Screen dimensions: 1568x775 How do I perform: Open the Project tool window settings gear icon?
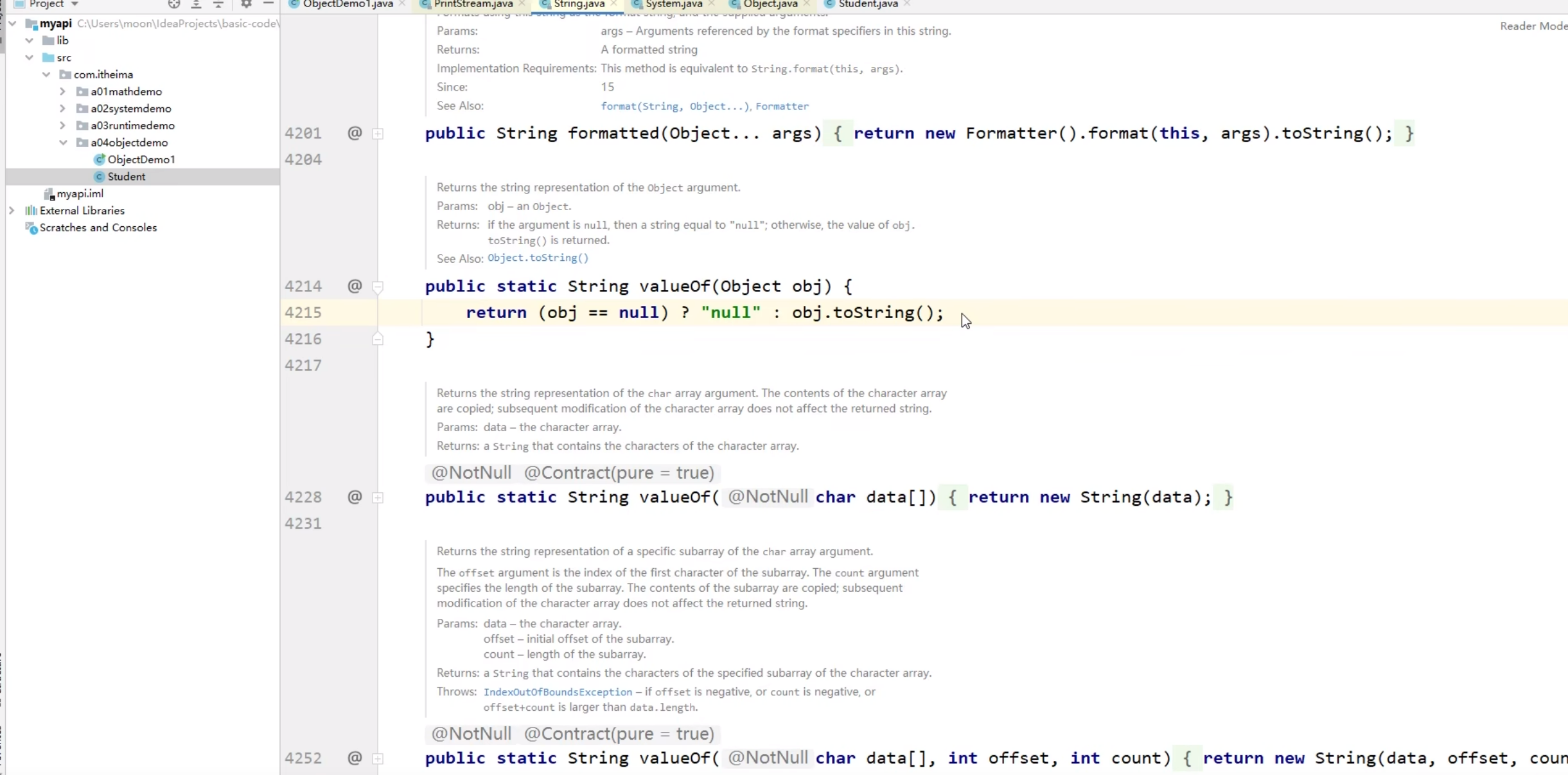pos(246,4)
